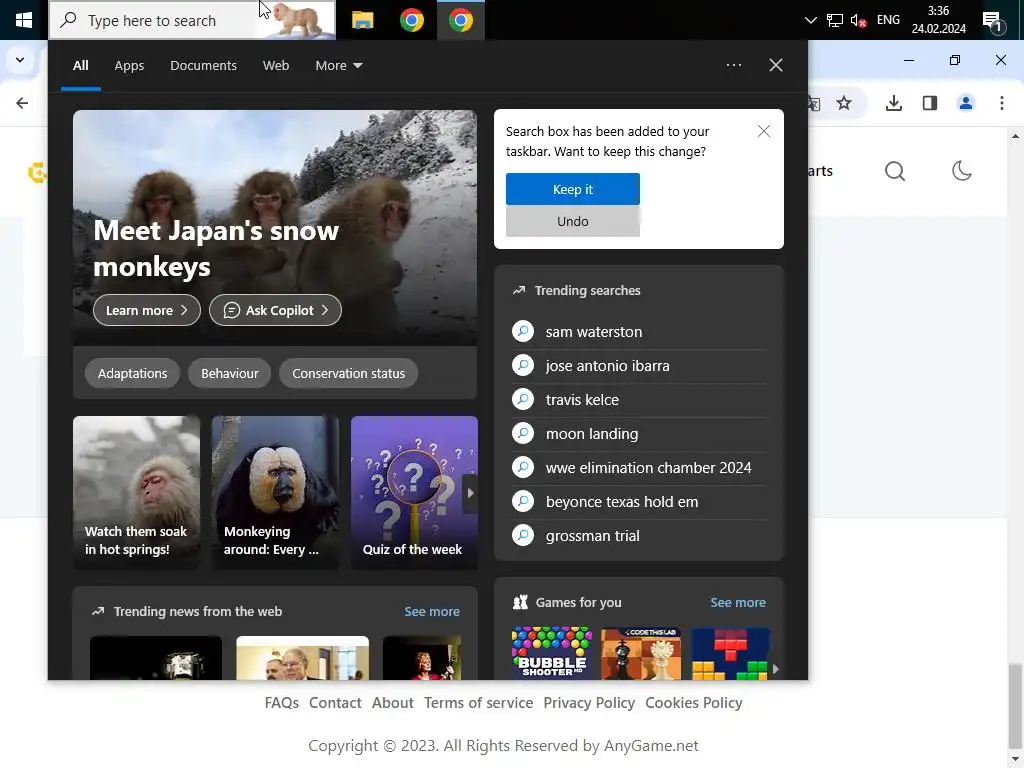Open the Windows Start menu
This screenshot has width=1024, height=768.
click(24, 20)
